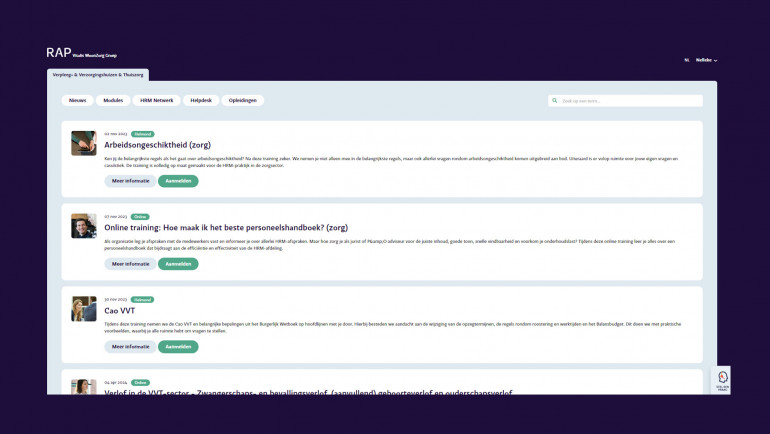Open the HRM Netwerk menu item
770x434 pixels.
157,100
